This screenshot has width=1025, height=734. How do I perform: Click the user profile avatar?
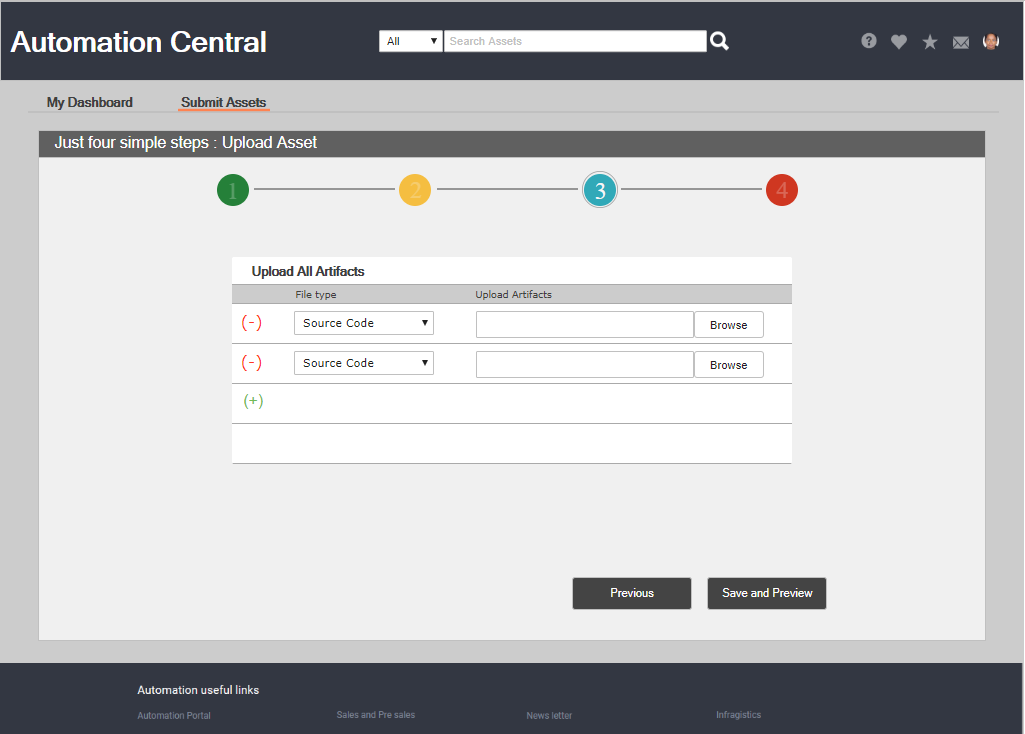coord(991,41)
